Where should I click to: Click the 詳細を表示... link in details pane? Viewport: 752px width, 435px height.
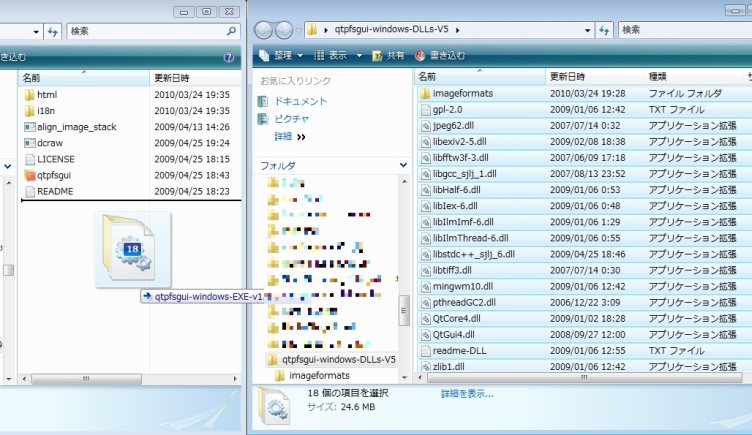click(x=467, y=394)
